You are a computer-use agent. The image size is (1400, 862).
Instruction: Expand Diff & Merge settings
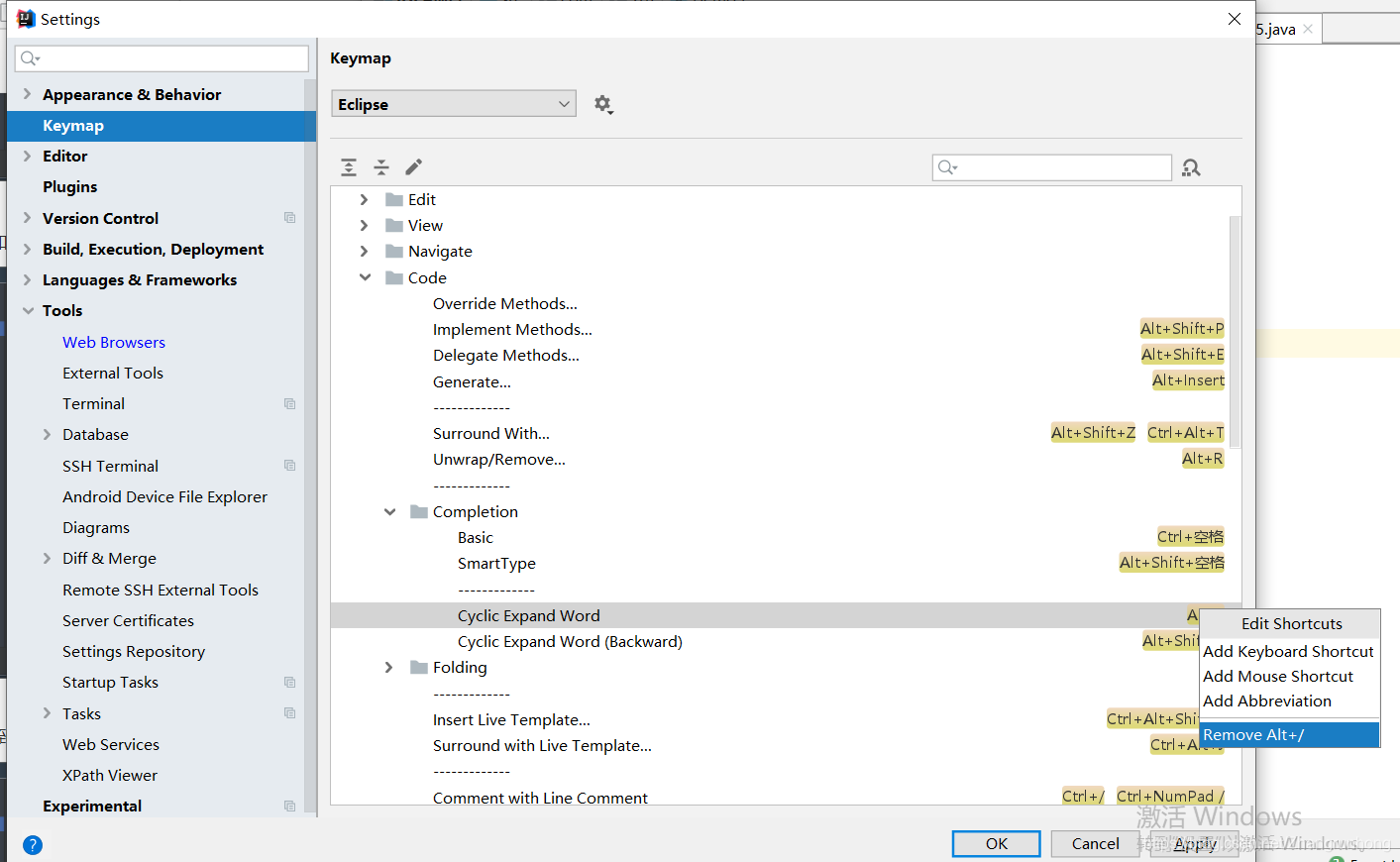47,558
